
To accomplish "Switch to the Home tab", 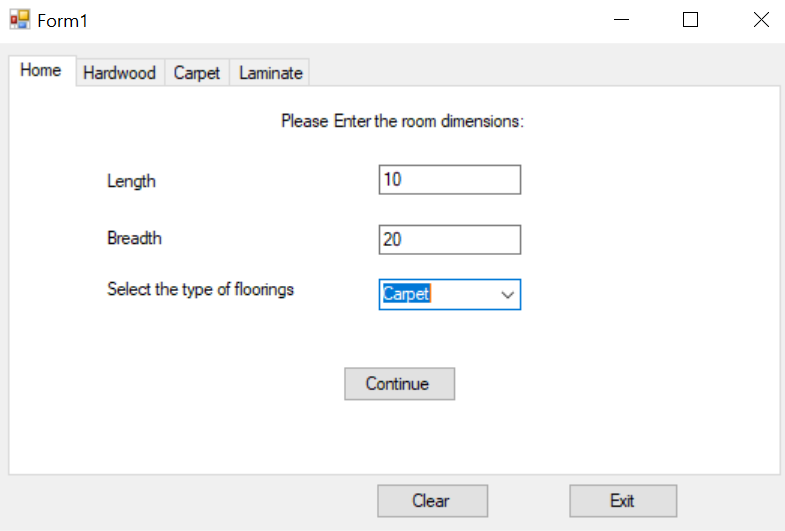I will coord(41,71).
